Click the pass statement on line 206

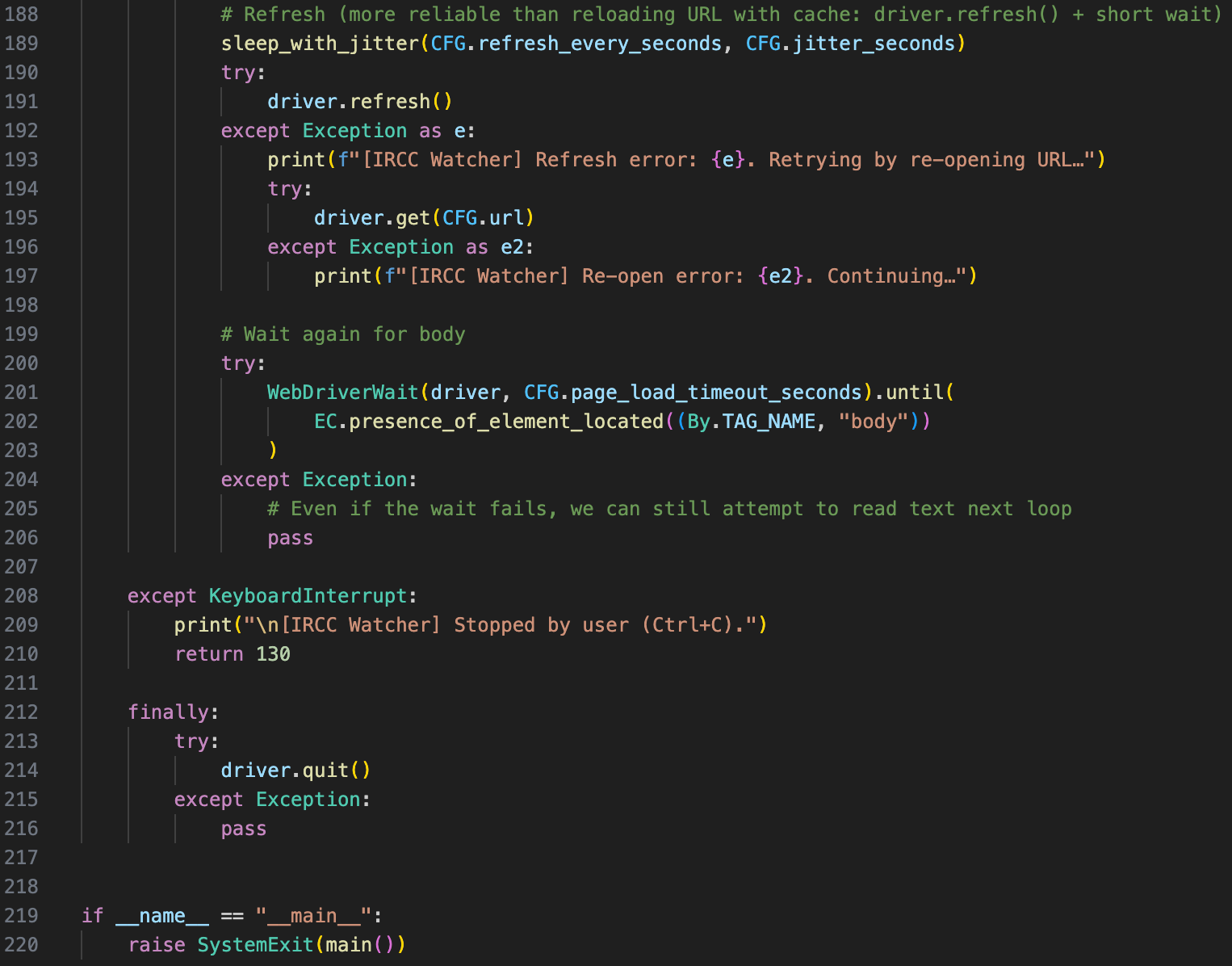(x=290, y=538)
